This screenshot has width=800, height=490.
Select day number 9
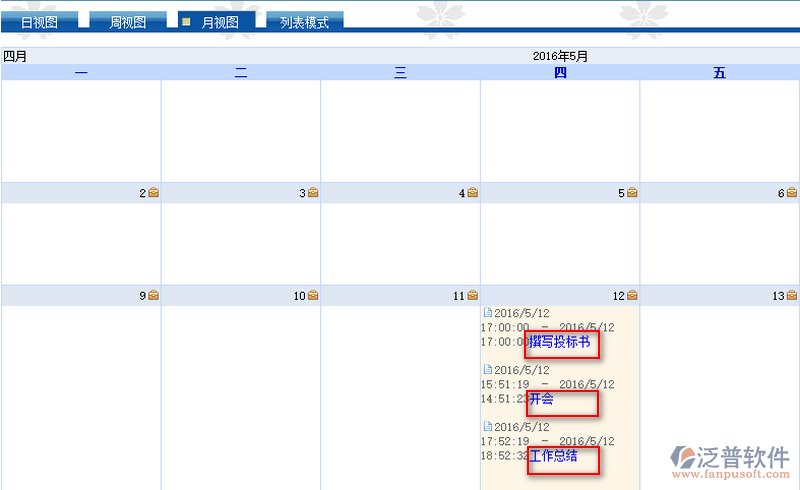point(143,296)
